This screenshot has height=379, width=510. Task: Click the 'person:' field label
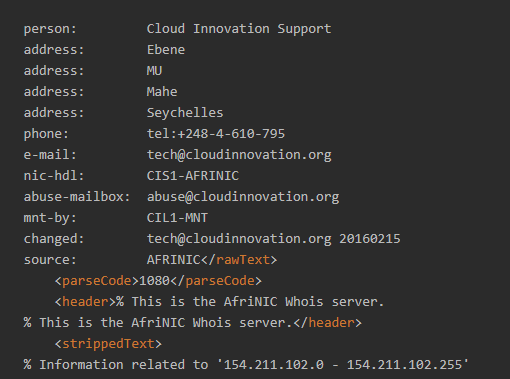pos(50,29)
